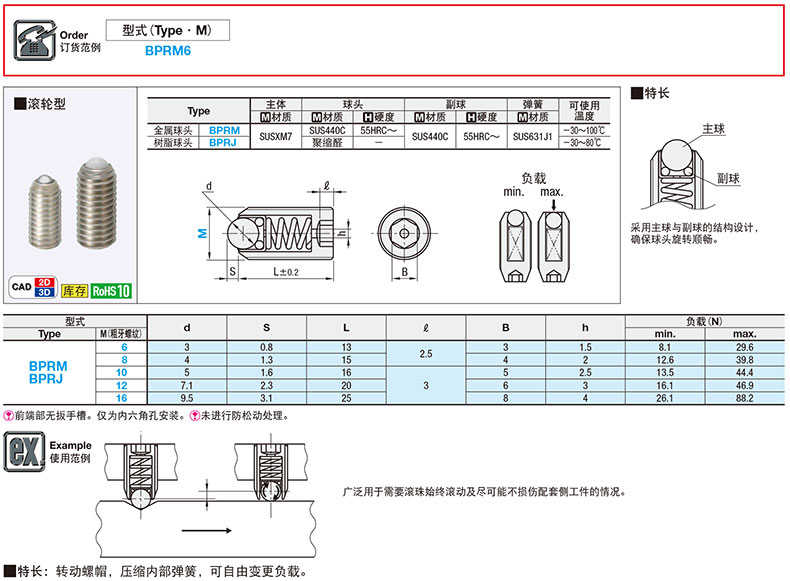The width and height of the screenshot is (790, 581).
Task: Click the Order telephone icon
Action: 35,40
